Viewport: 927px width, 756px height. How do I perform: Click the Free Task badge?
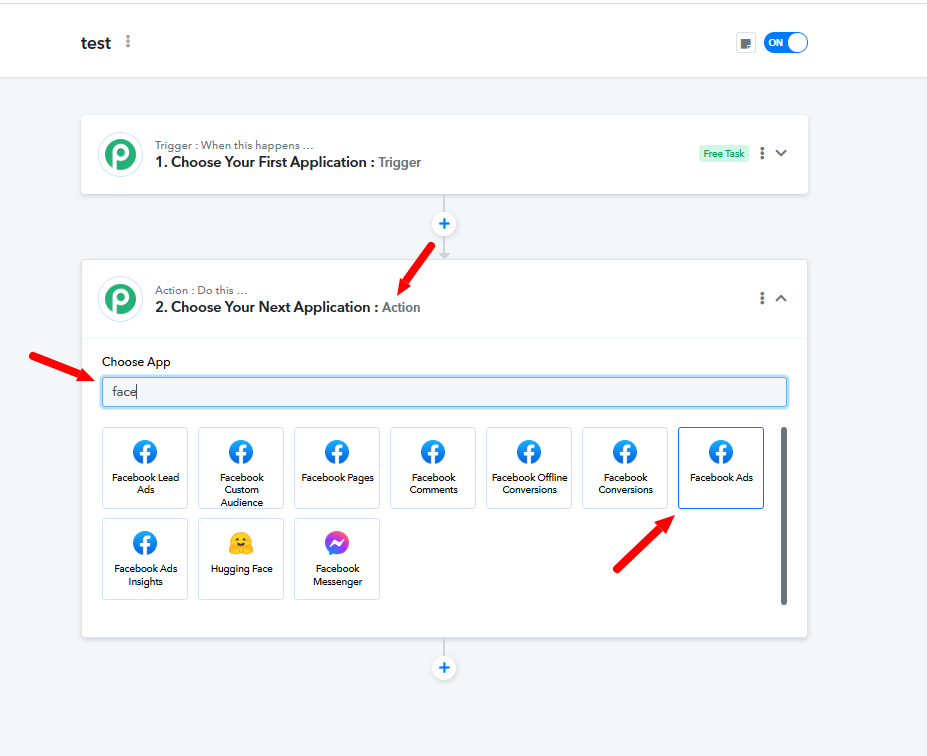(724, 154)
